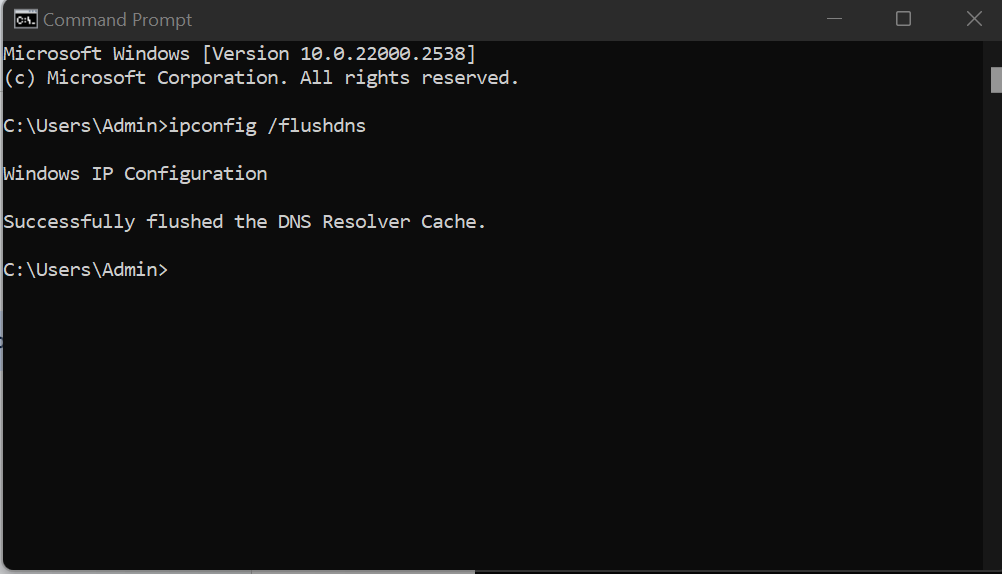
Task: Click the version number 10.0.22000.2538
Action: [x=388, y=54]
